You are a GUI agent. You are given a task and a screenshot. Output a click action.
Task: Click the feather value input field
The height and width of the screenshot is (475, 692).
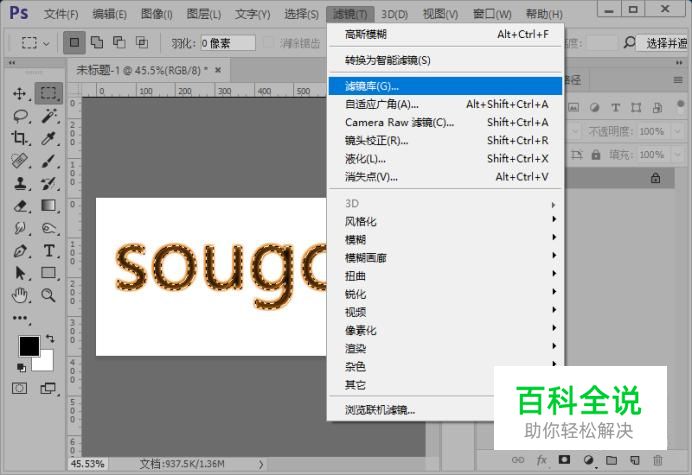(228, 43)
